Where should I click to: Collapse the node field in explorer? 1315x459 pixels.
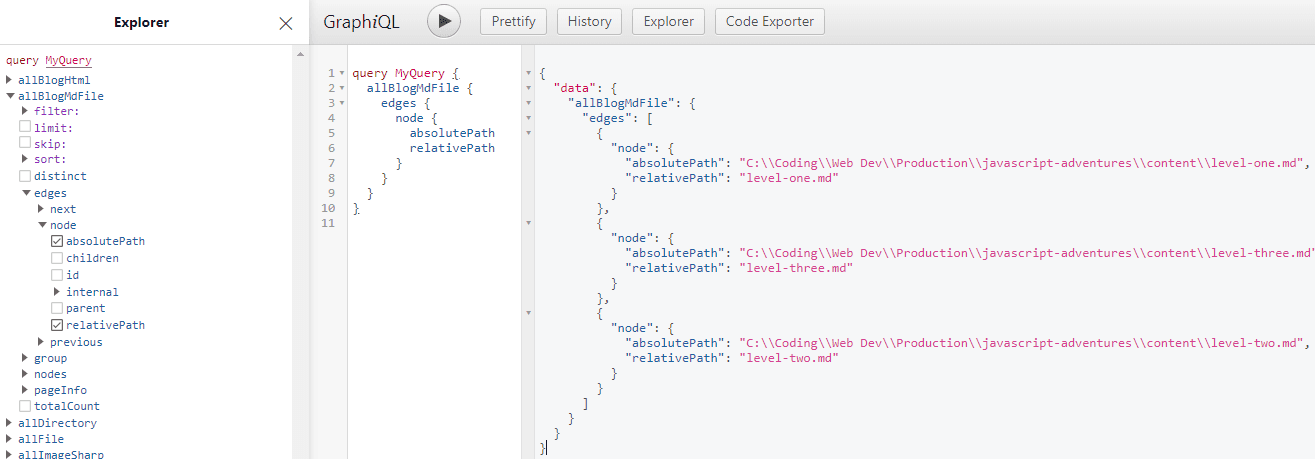tap(41, 225)
